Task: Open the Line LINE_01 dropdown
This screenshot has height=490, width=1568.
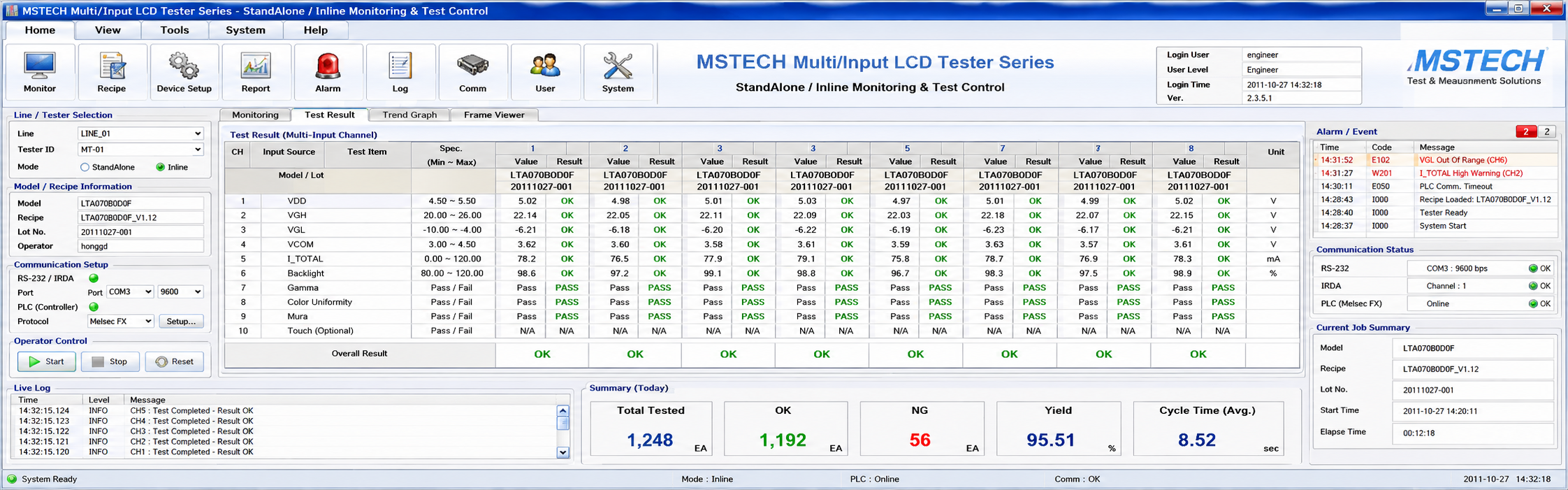Action: pos(140,134)
